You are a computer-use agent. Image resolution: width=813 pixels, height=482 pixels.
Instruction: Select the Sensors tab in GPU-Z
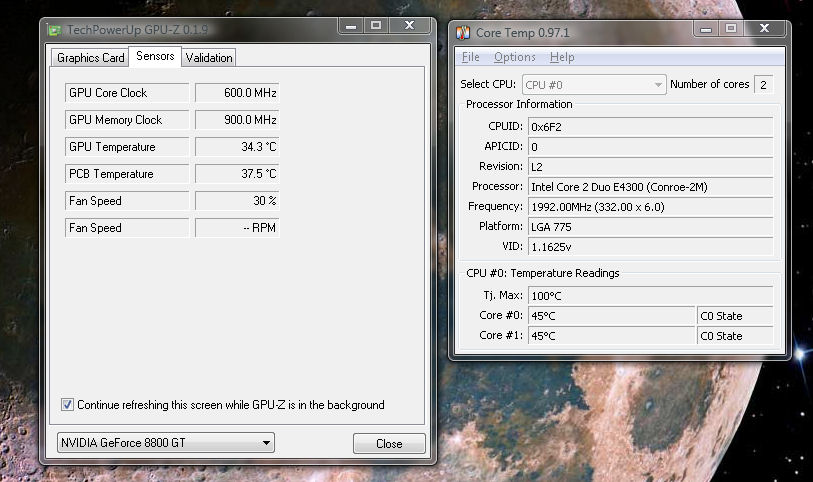coord(155,56)
